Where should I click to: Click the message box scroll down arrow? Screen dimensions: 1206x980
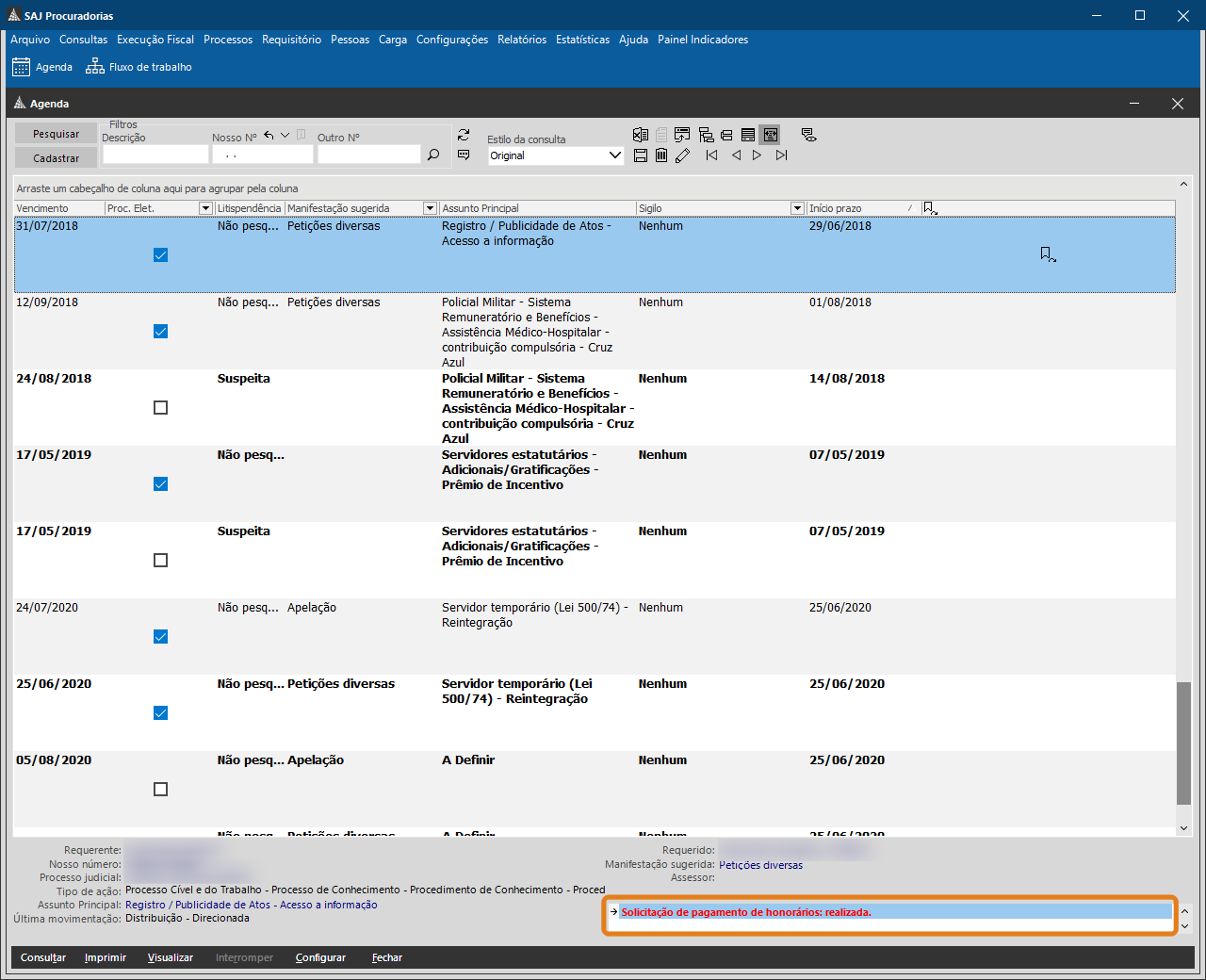tap(1184, 926)
